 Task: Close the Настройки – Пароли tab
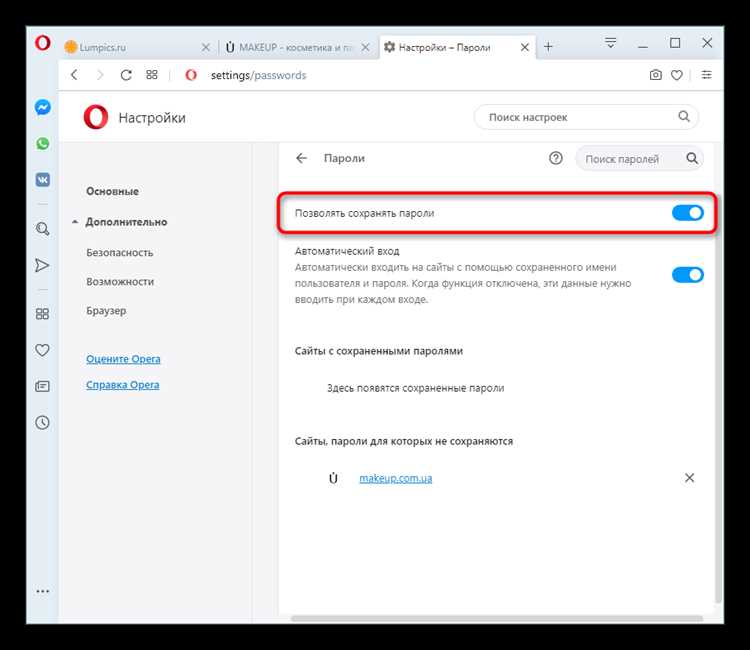(525, 47)
